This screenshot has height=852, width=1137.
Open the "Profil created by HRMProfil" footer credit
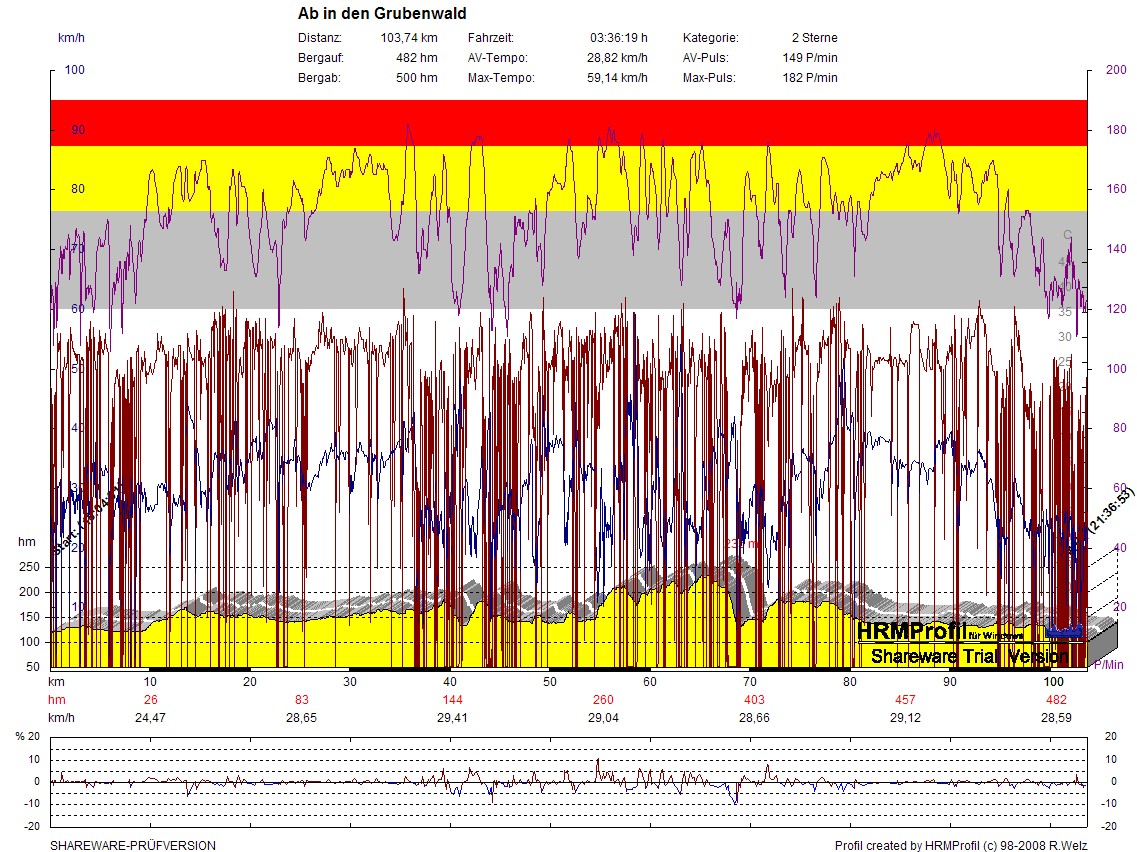pos(960,845)
